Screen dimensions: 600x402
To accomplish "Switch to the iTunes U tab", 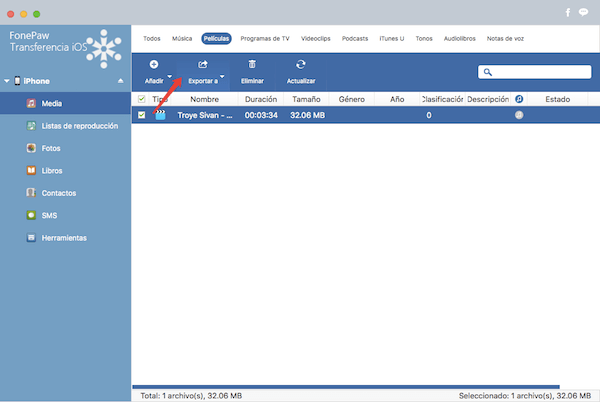I will pos(391,39).
